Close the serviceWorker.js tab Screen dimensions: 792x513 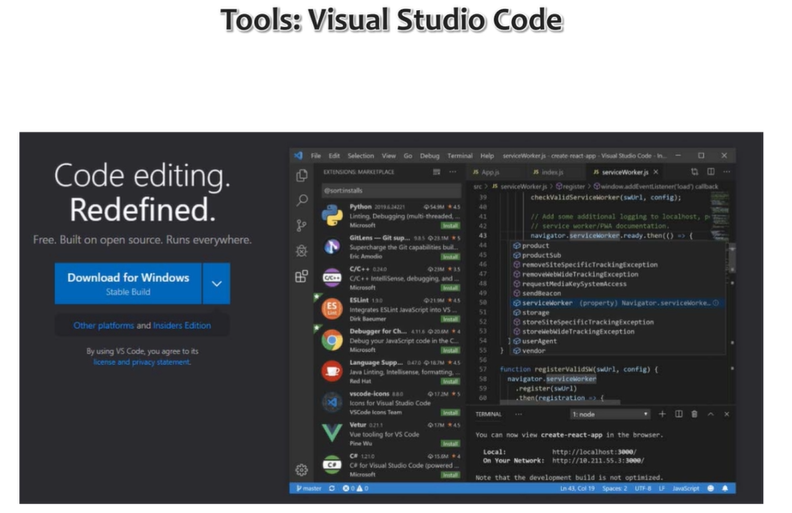(x=656, y=172)
